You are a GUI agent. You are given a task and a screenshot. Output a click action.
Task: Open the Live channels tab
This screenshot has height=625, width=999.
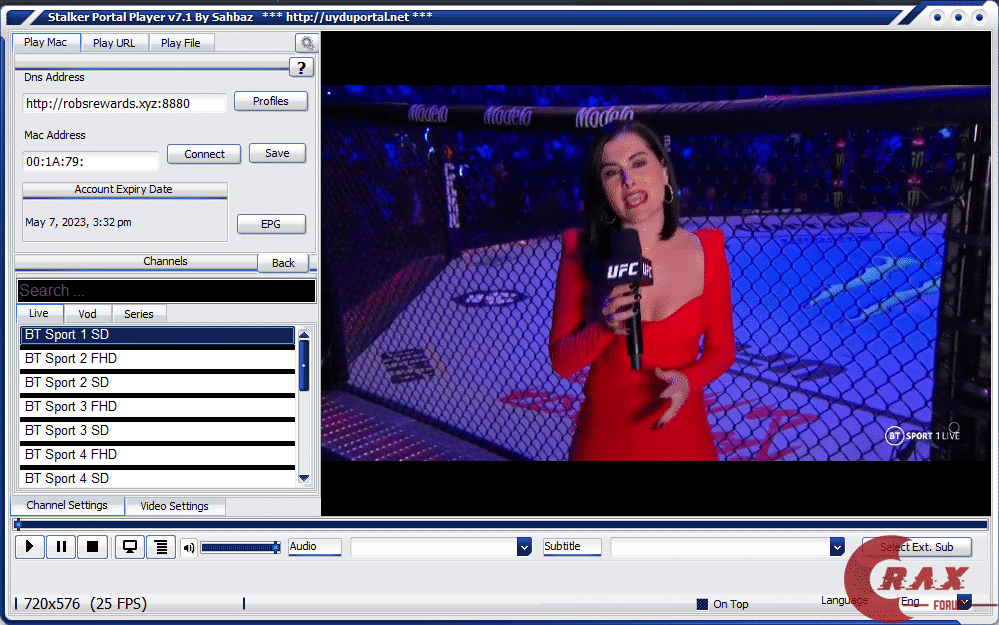click(x=39, y=313)
